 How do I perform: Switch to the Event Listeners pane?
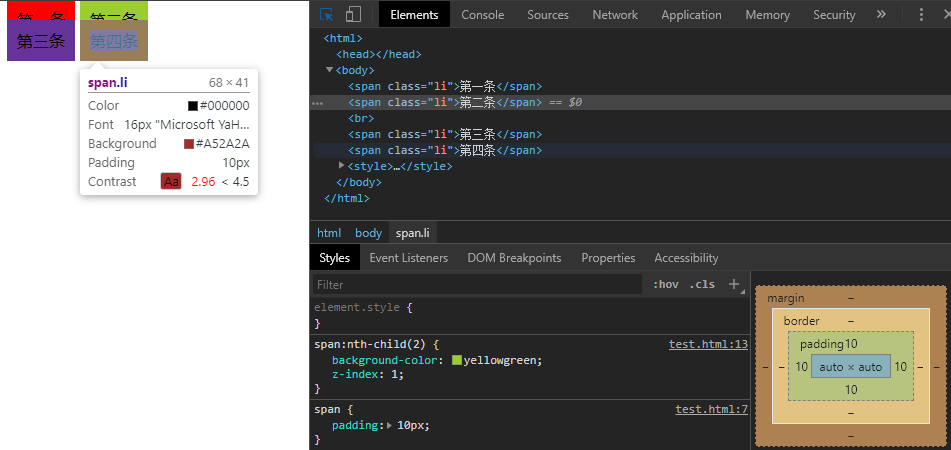pos(408,258)
